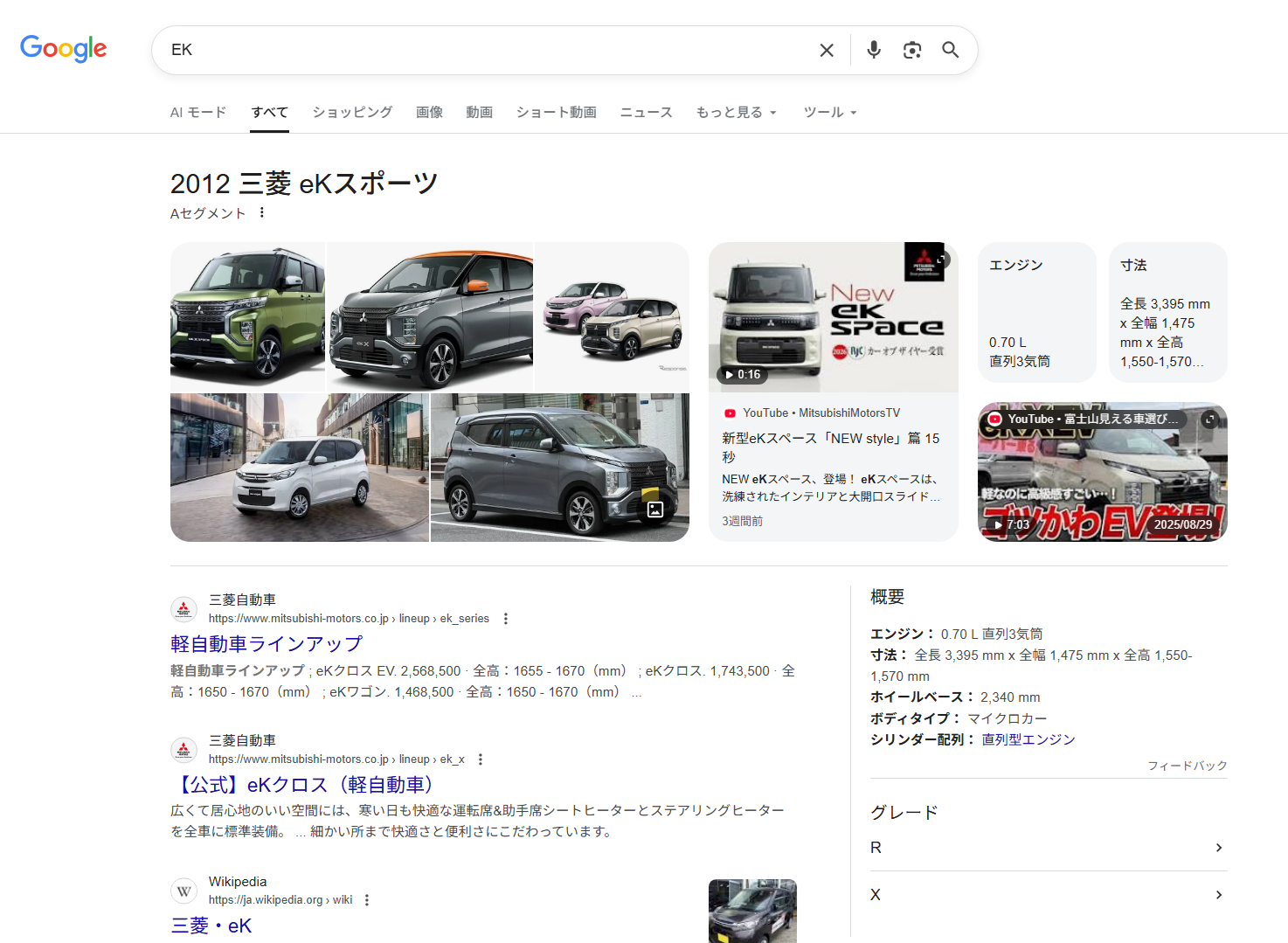The image size is (1288, 943).
Task: Open more options next to Aセグメント
Action: pyautogui.click(x=261, y=212)
